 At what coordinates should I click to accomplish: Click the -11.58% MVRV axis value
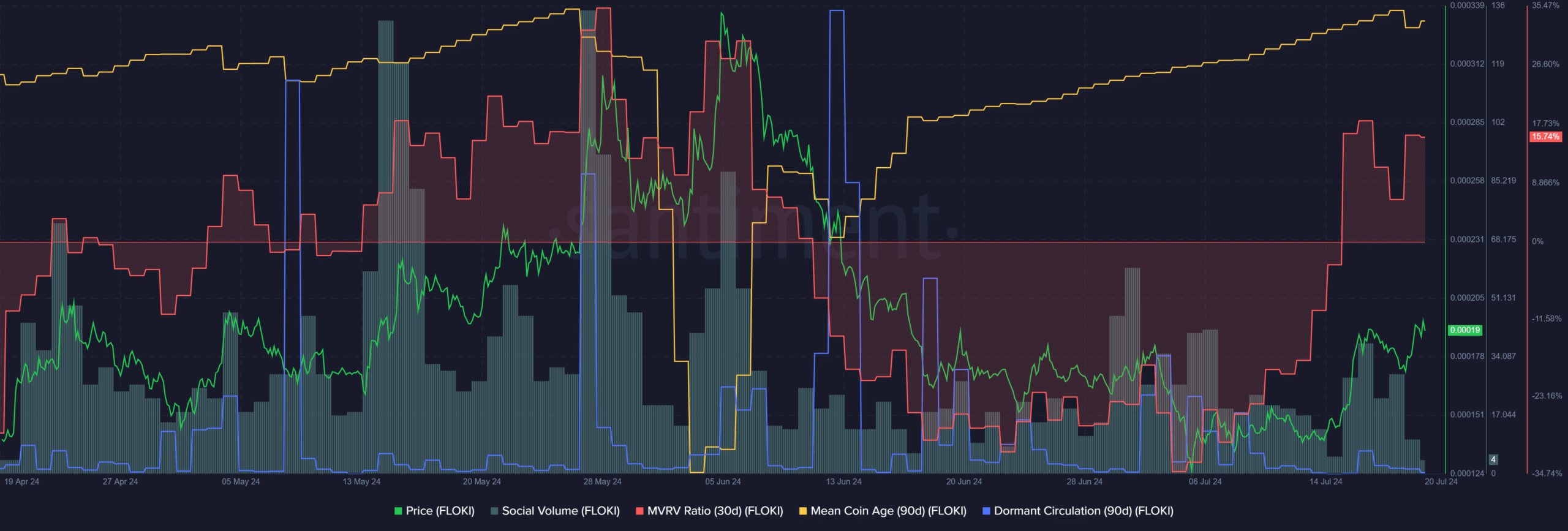tap(1547, 319)
